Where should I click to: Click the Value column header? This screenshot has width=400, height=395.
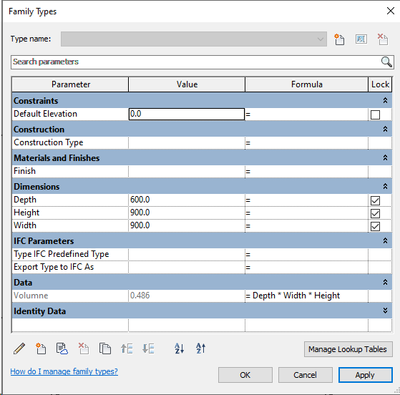coord(187,84)
